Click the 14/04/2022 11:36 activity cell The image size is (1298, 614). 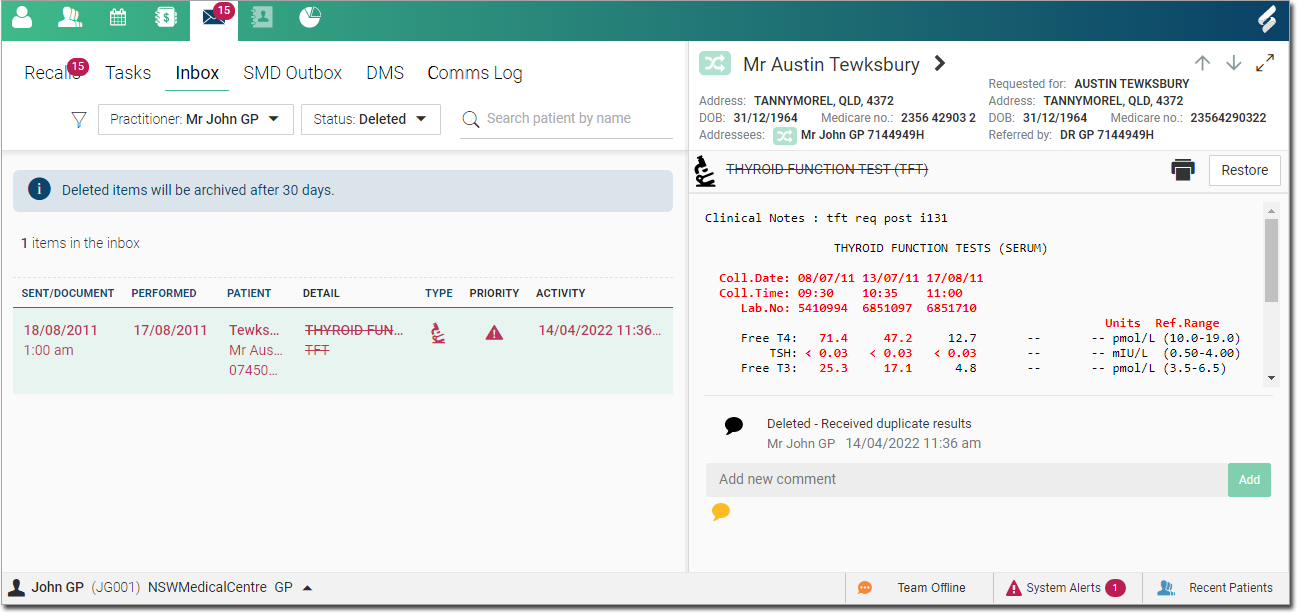tap(600, 331)
